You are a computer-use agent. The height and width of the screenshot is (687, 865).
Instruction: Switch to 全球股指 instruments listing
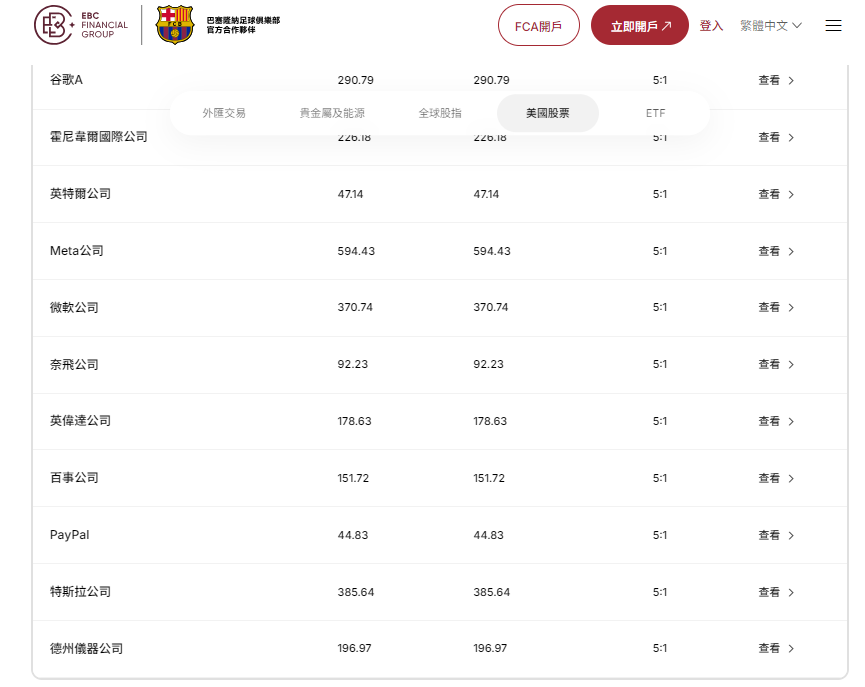point(438,113)
